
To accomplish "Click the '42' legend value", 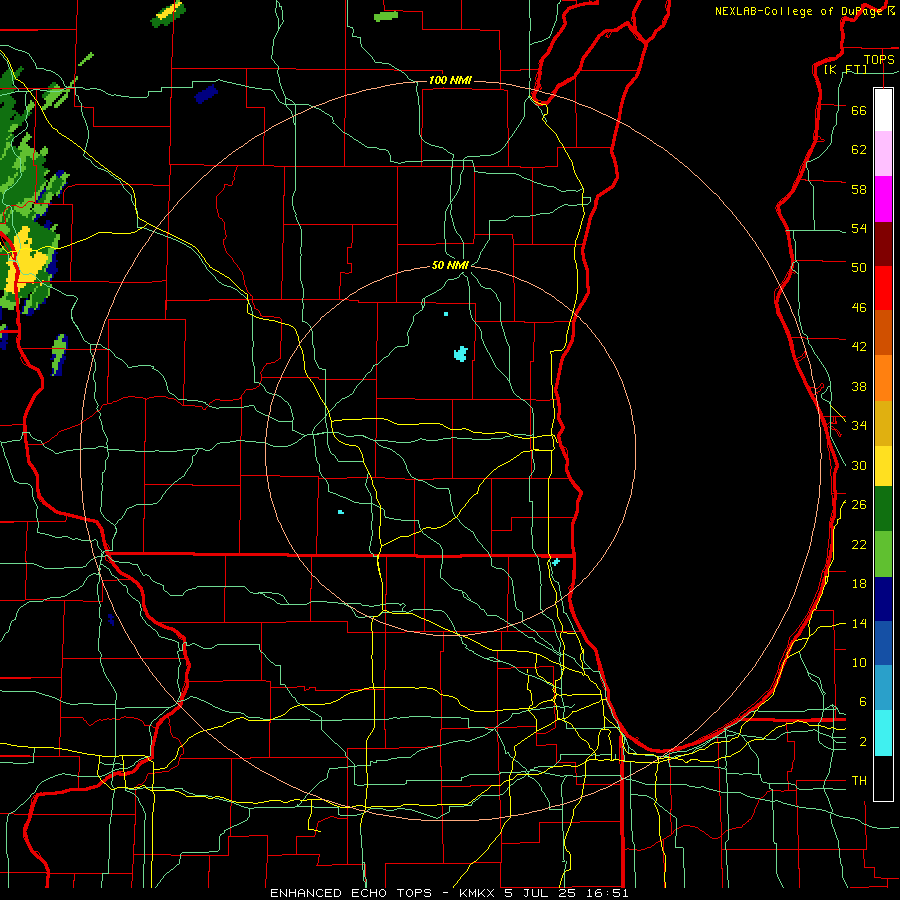I will [859, 347].
